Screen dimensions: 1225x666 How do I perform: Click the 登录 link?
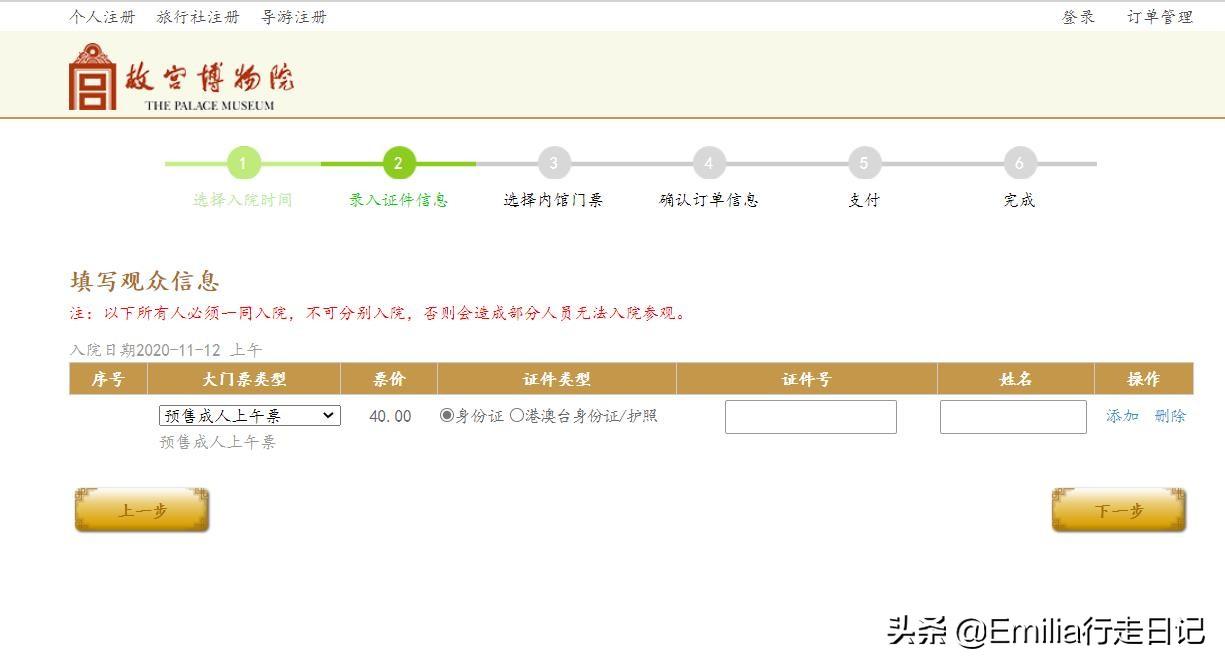pos(1077,16)
